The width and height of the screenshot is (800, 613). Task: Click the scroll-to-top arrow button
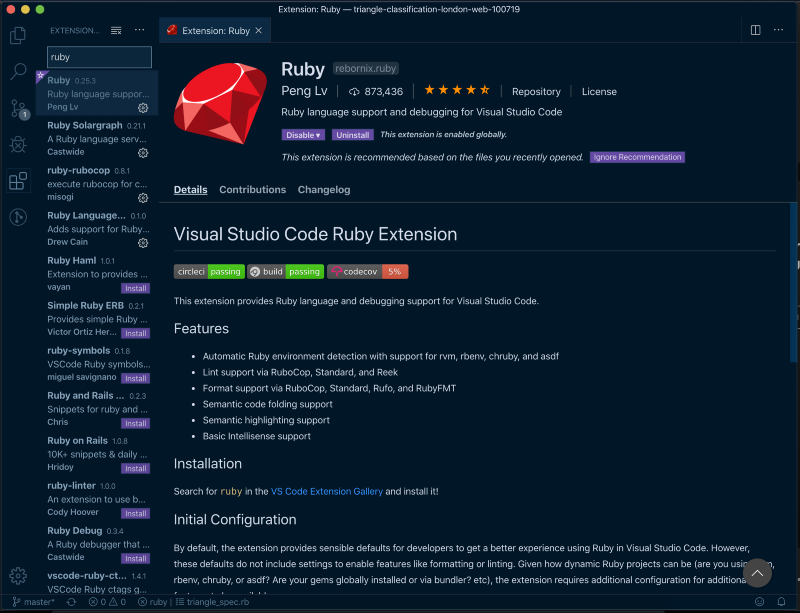click(757, 573)
